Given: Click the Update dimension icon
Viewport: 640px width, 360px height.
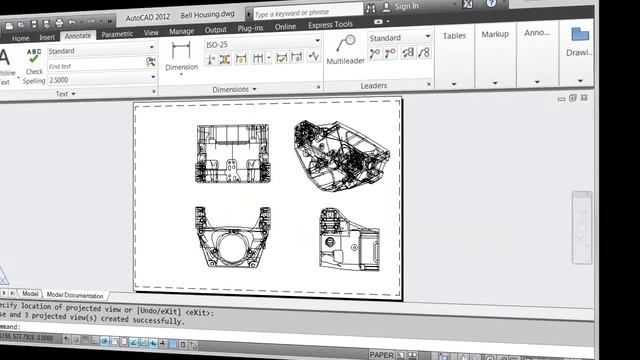Looking at the screenshot, I should pyautogui.click(x=297, y=57).
